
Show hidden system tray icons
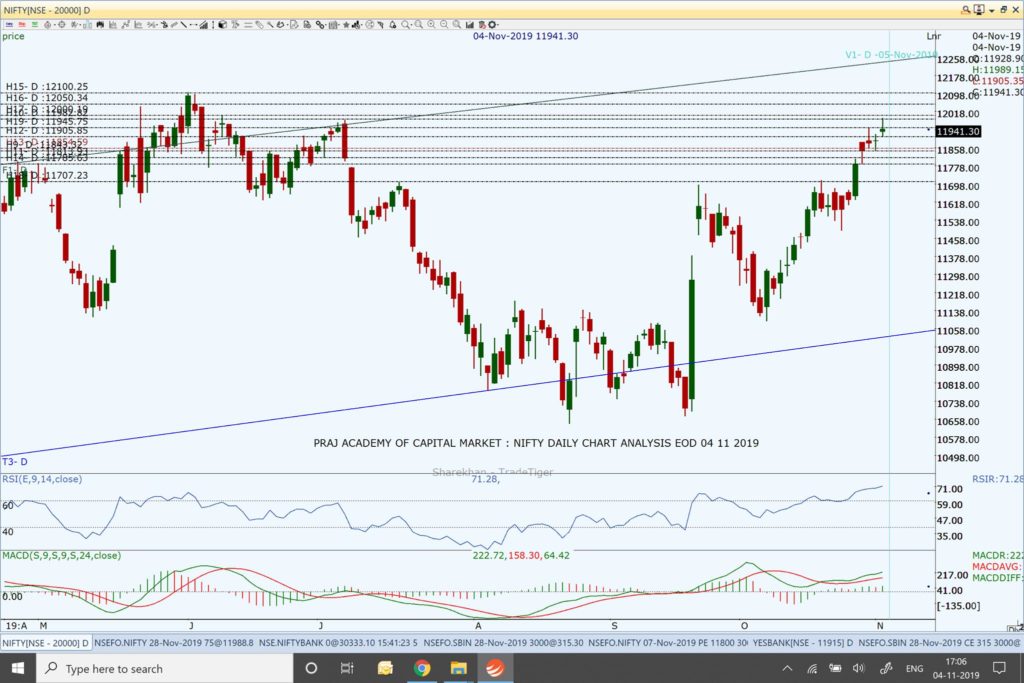point(788,668)
